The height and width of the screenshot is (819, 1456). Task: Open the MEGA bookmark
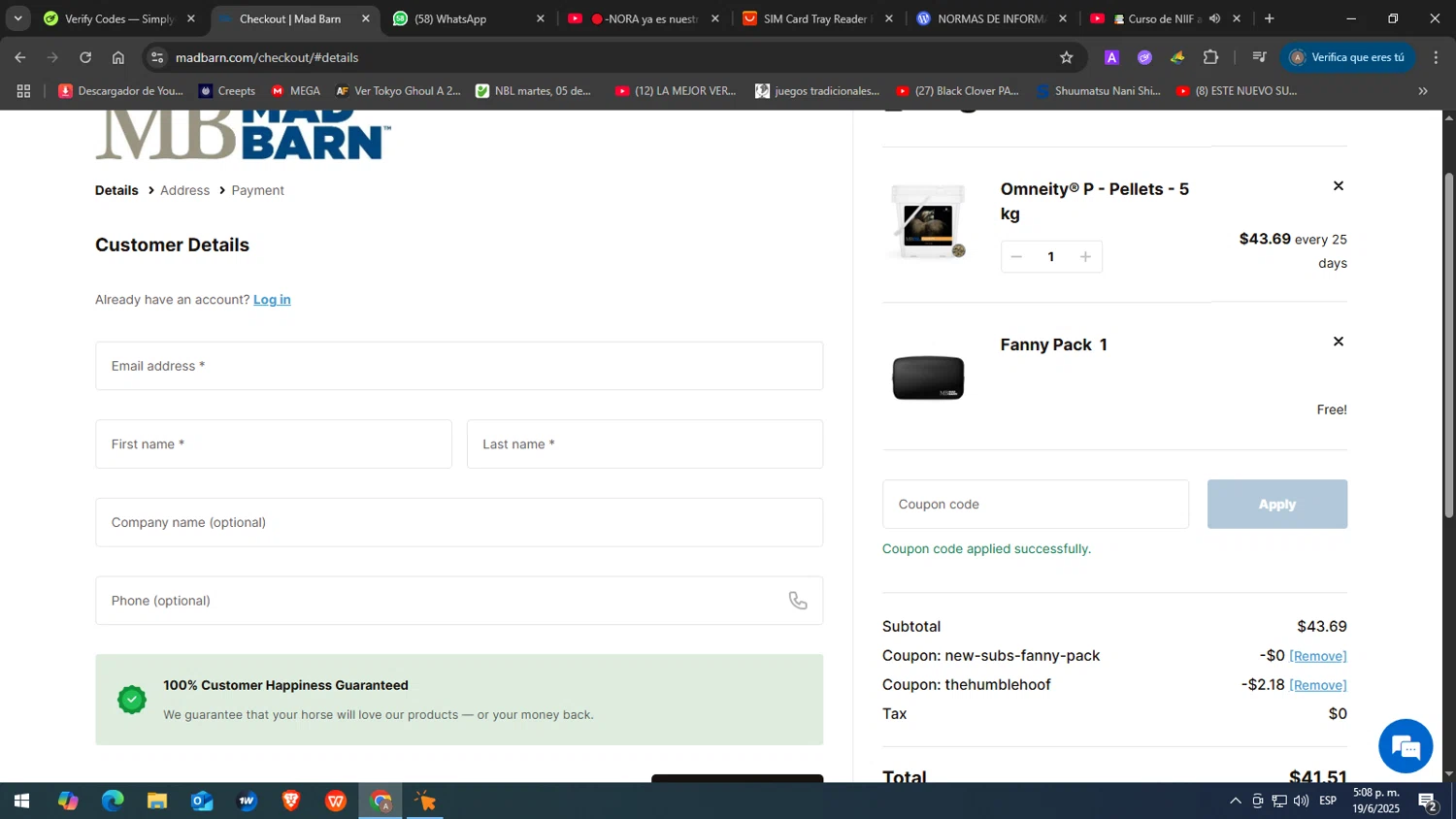pyautogui.click(x=295, y=90)
